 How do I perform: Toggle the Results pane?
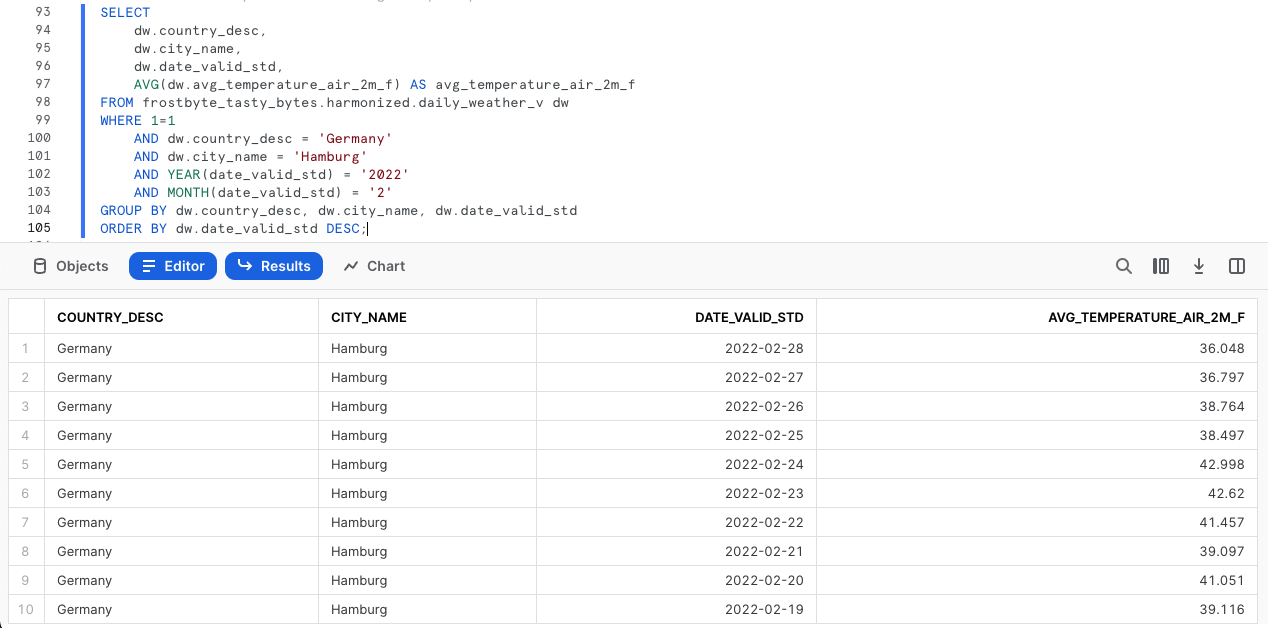coord(274,266)
